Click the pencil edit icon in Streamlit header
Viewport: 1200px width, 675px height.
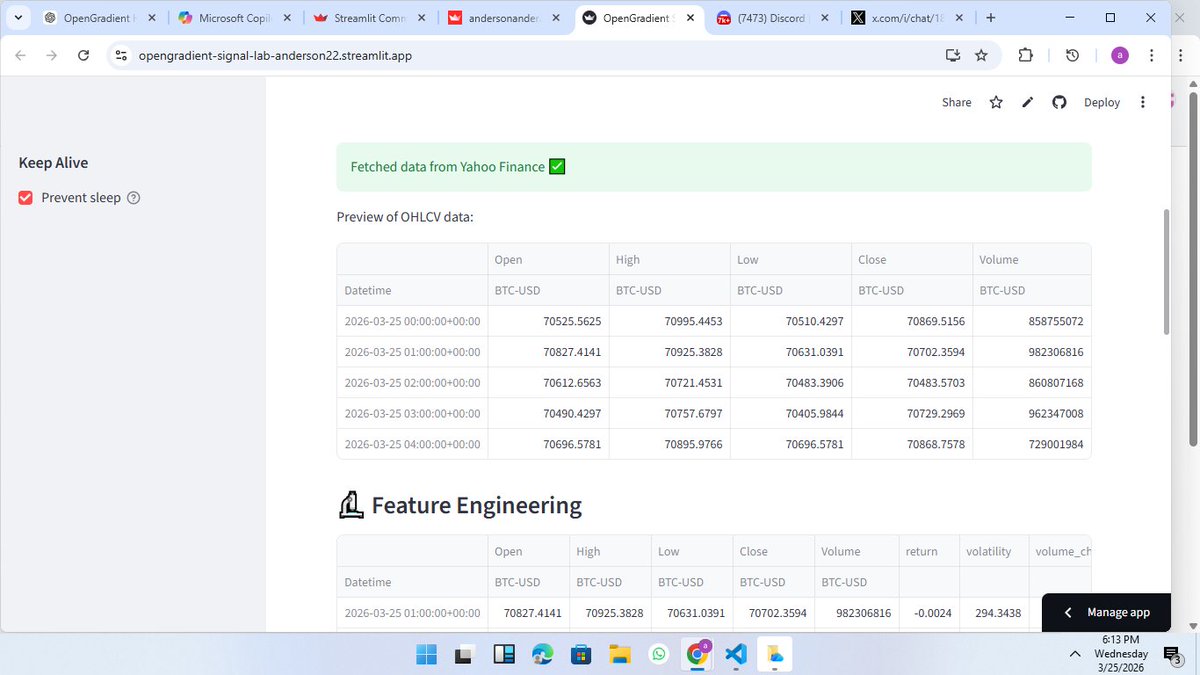coord(1027,102)
